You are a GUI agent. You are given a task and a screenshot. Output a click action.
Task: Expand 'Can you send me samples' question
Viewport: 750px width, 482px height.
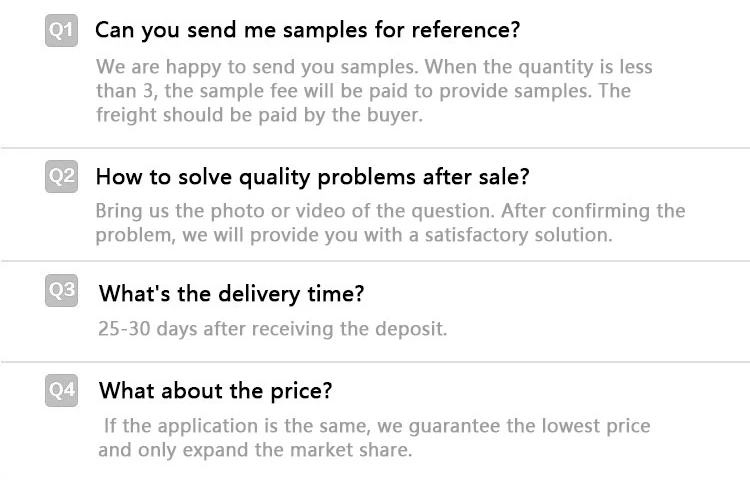click(307, 30)
